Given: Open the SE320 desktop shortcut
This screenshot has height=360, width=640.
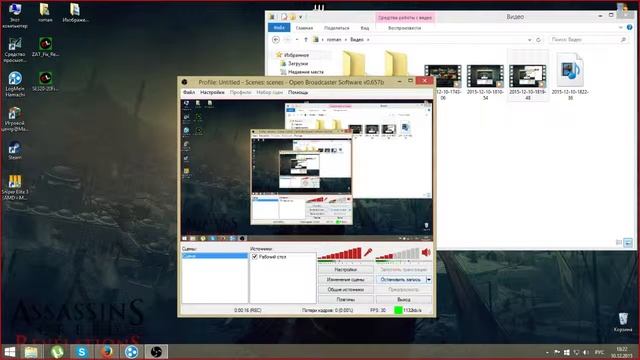Looking at the screenshot, I should click(x=45, y=81).
